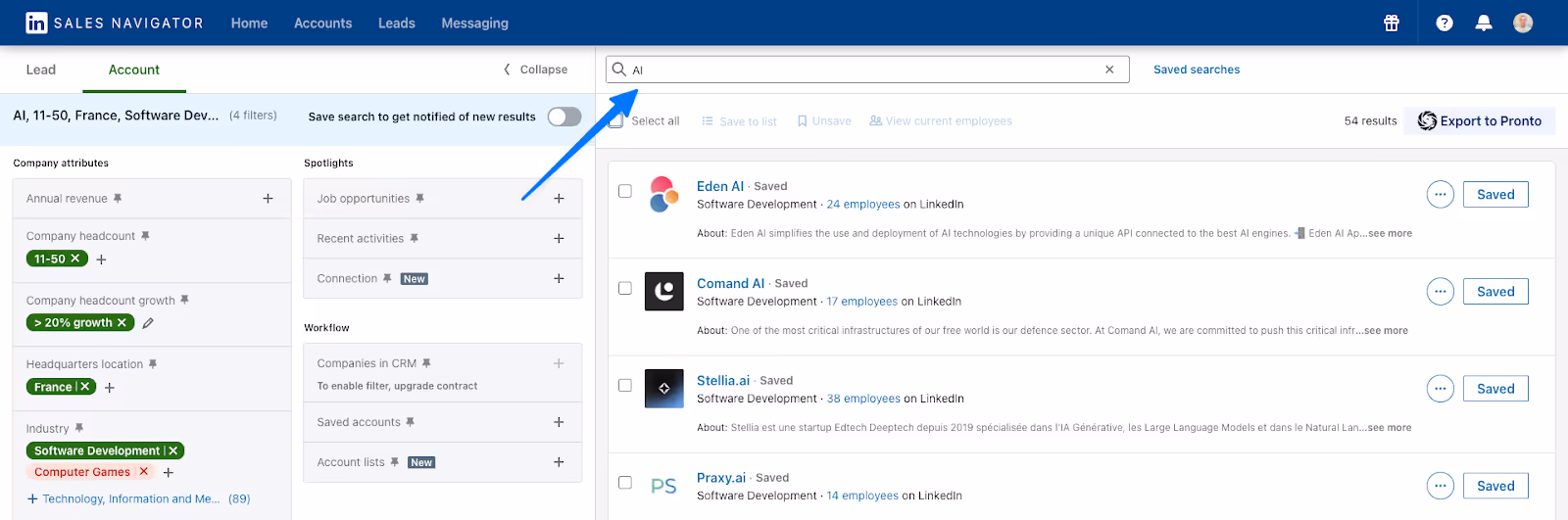Add another industry filter
Screen dimensions: 1568x520
[169, 473]
